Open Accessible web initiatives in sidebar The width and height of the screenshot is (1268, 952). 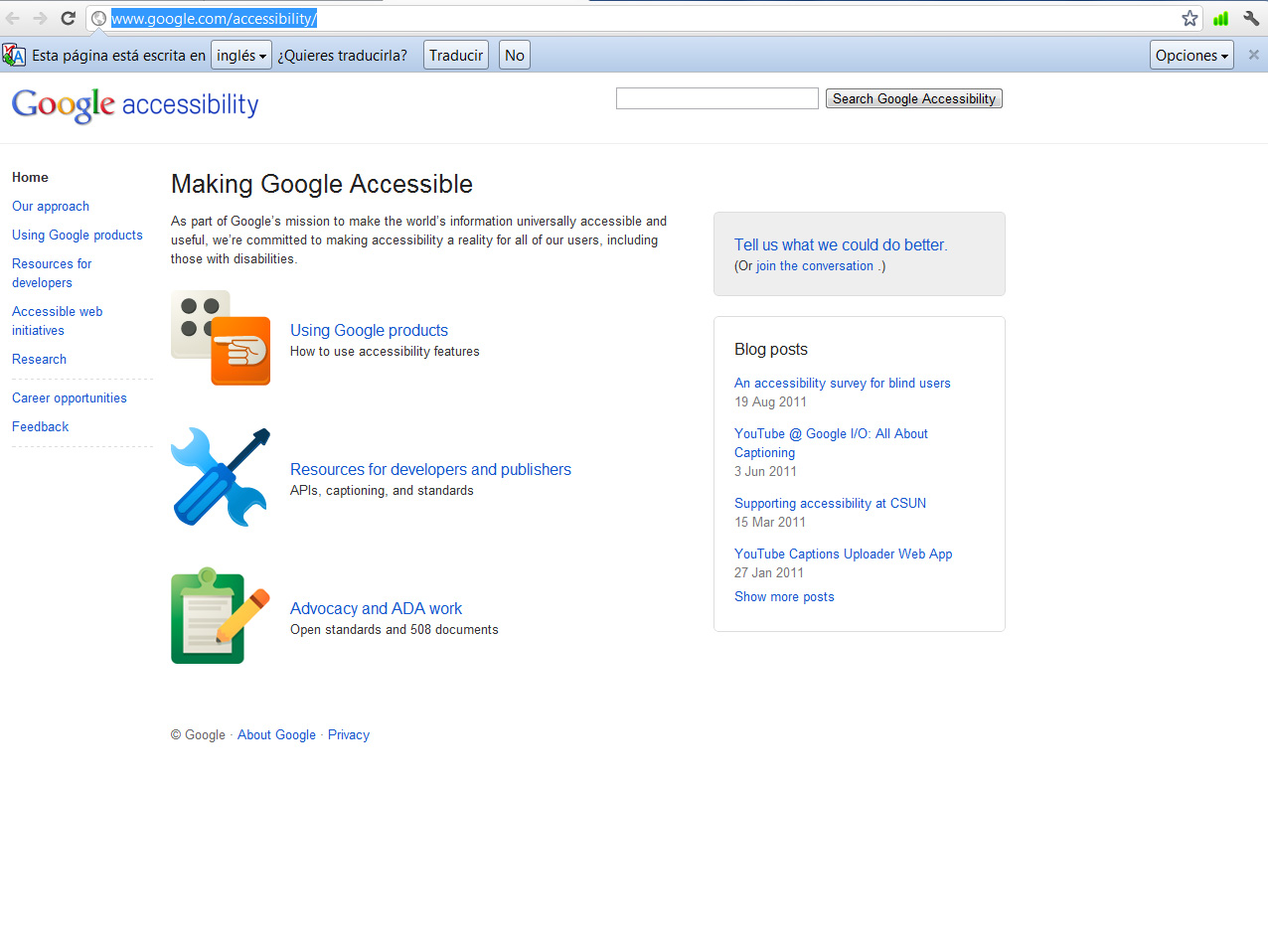point(58,321)
